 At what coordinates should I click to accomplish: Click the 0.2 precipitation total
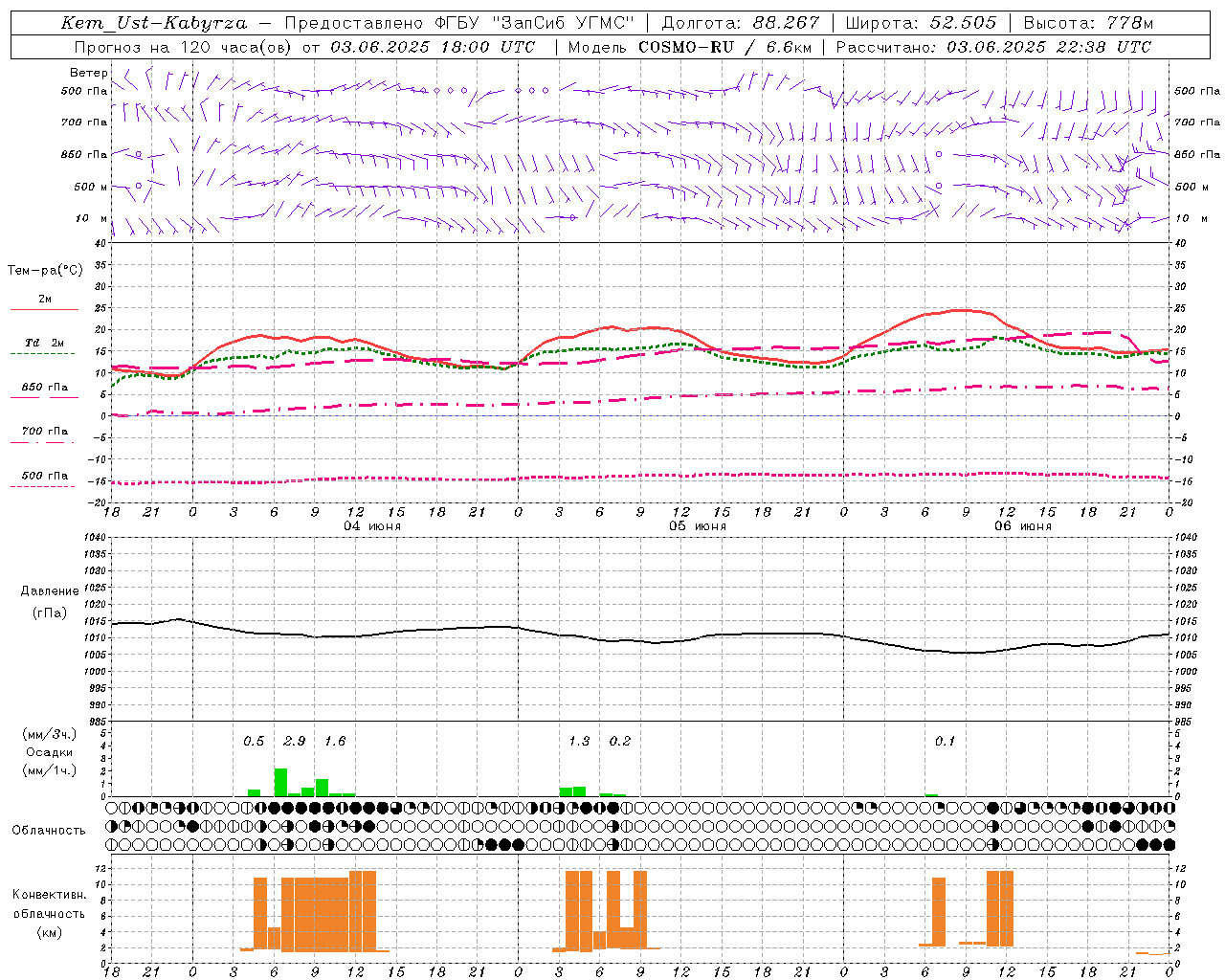620,741
